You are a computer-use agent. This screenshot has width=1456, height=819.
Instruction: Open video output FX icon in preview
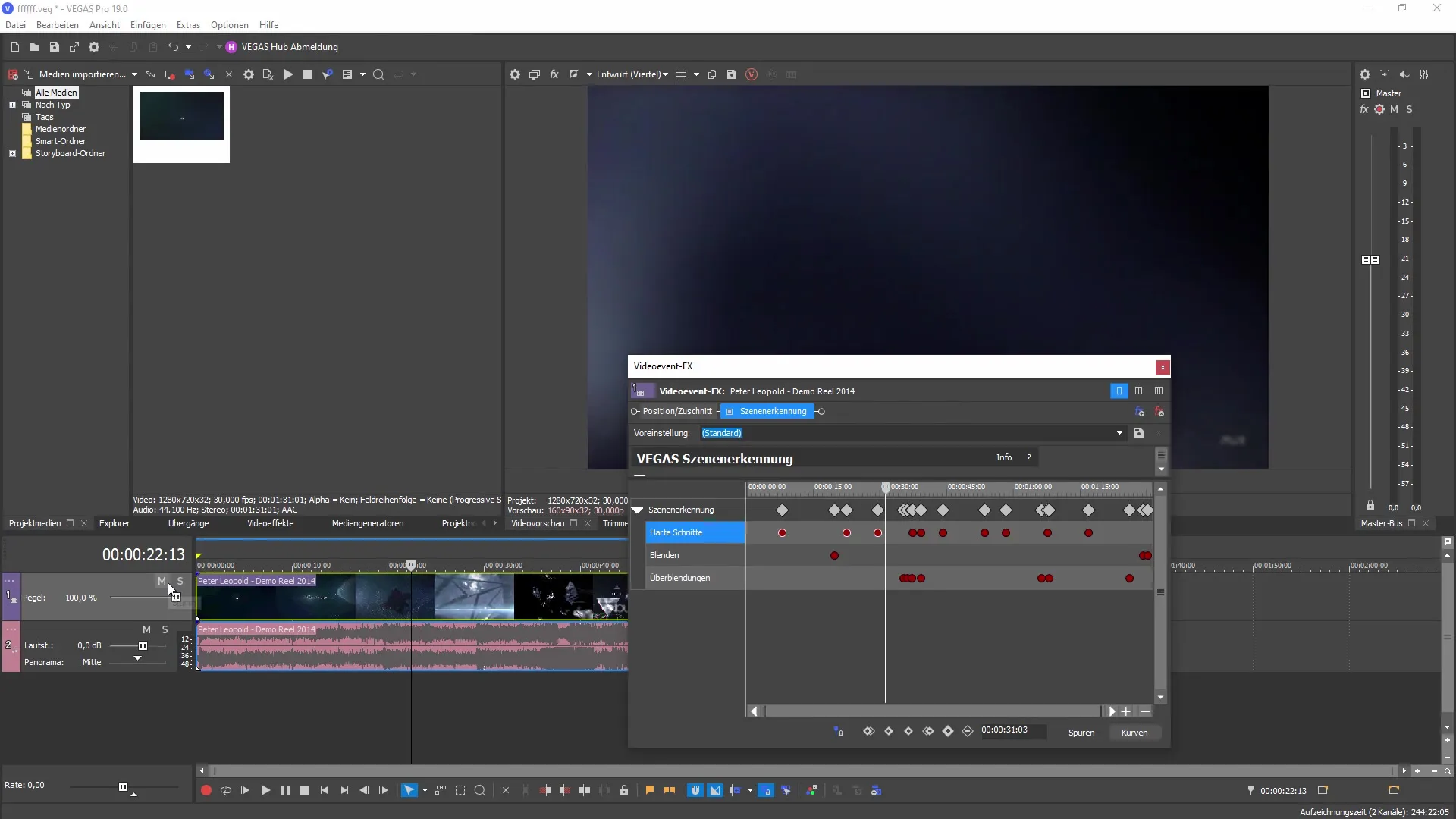554,74
